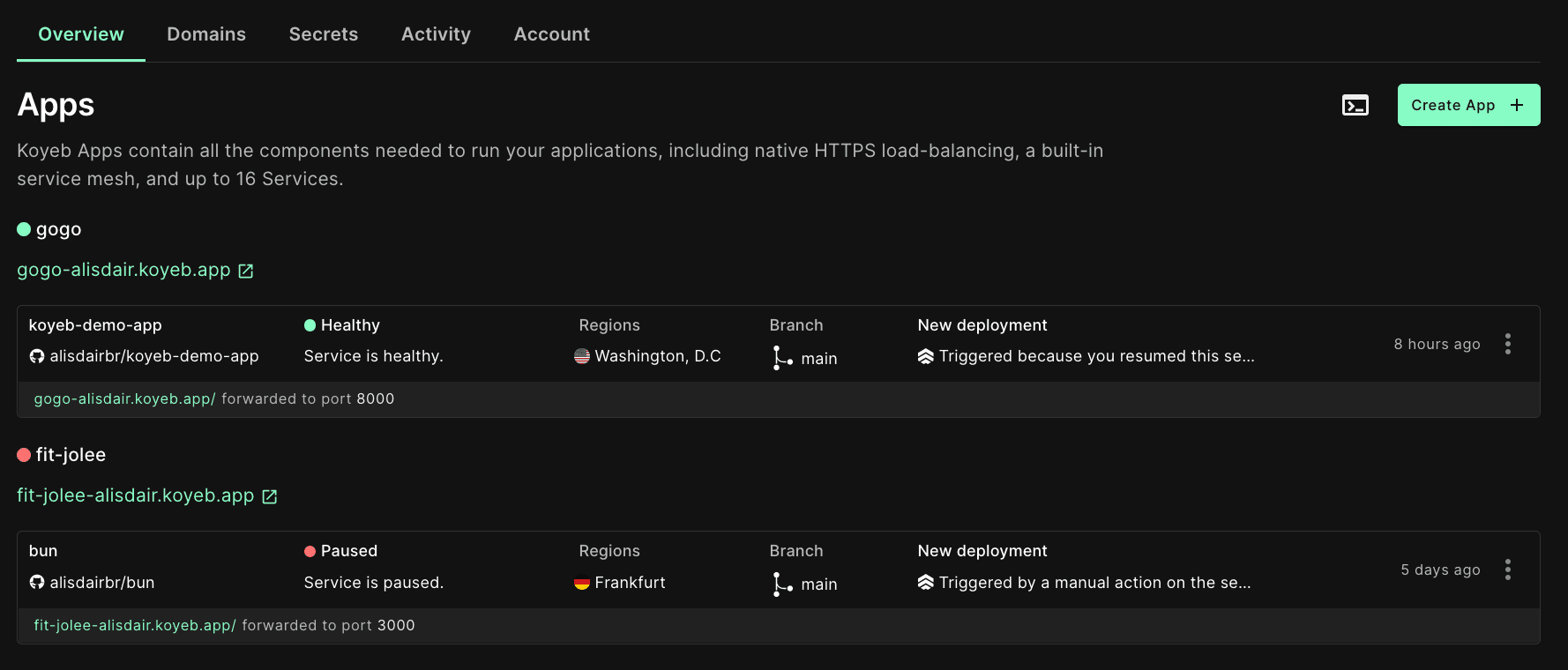Viewport: 1568px width, 670px height.
Task: Click the branch icon in koyeb-demo-app row
Action: coord(781,357)
